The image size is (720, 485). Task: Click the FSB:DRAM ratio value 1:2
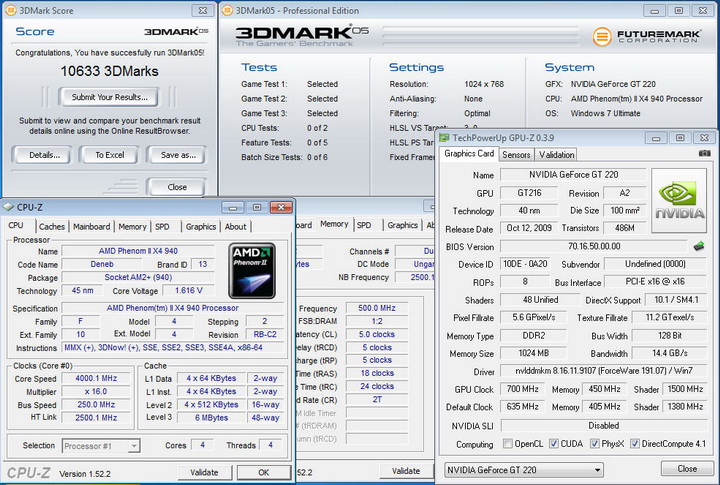tap(377, 321)
